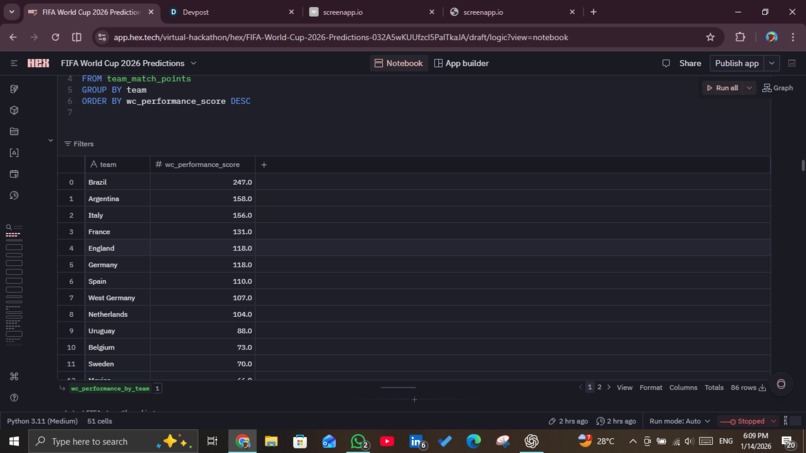
Task: Expand the project title dropdown chevron
Action: point(193,63)
